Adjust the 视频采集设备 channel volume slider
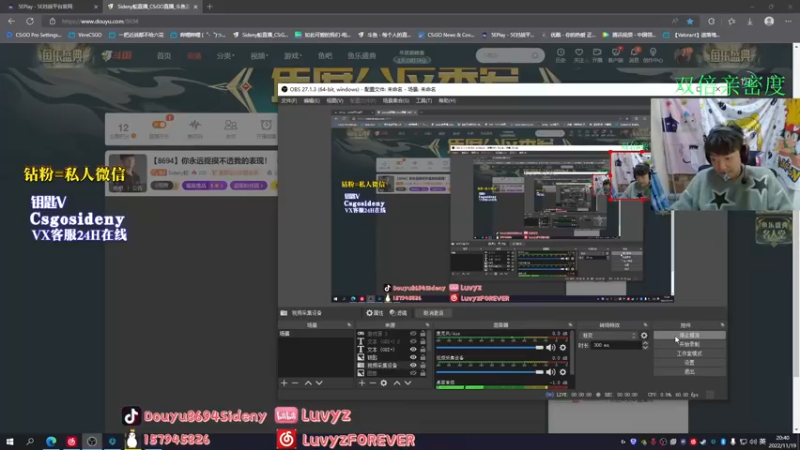Image resolution: width=800 pixels, height=450 pixels. point(490,372)
